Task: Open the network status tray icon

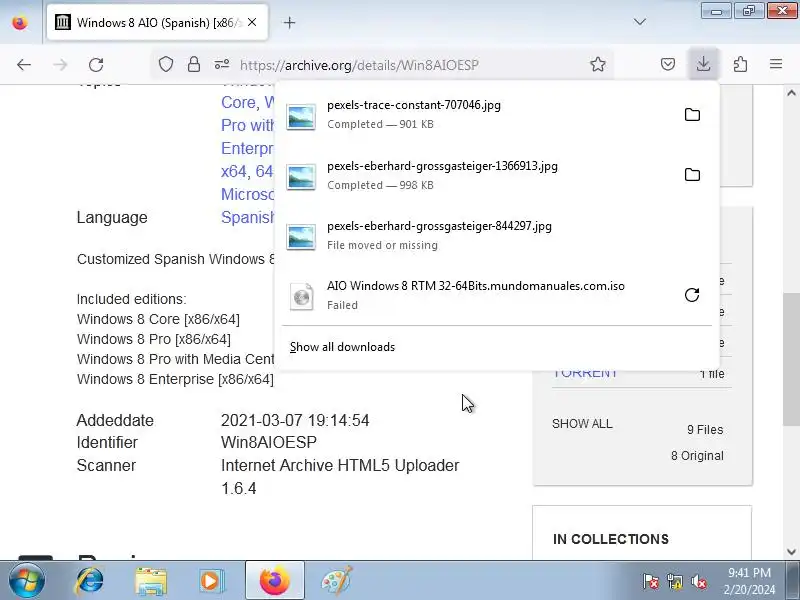Action: click(x=674, y=581)
